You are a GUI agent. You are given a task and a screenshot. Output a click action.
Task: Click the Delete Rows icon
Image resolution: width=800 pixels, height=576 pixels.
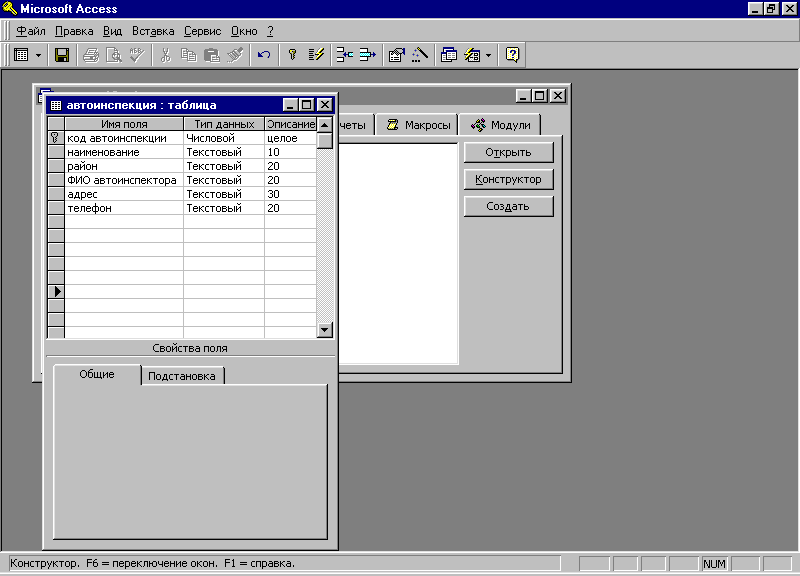pos(367,55)
